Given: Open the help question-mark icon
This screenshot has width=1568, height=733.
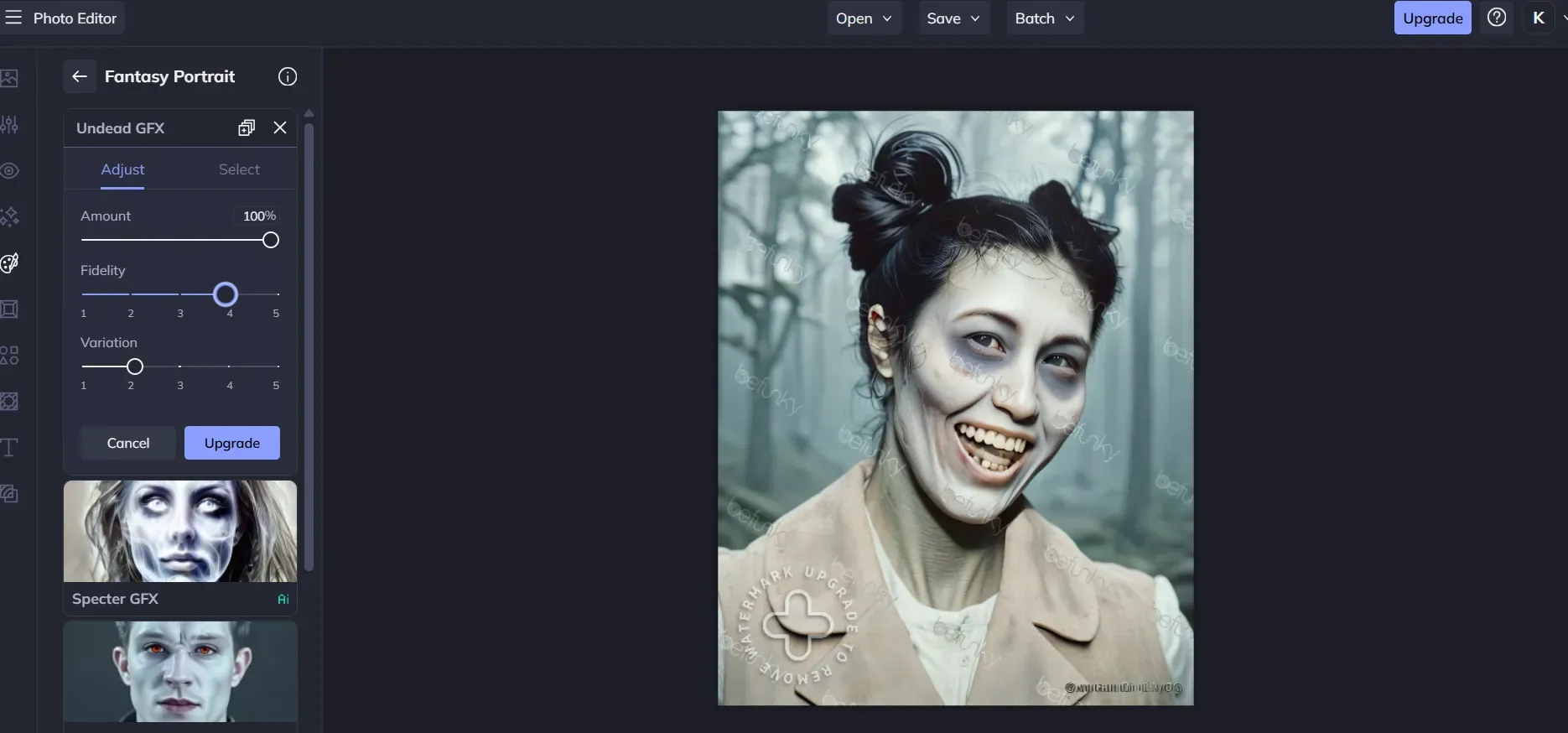Looking at the screenshot, I should (1497, 18).
